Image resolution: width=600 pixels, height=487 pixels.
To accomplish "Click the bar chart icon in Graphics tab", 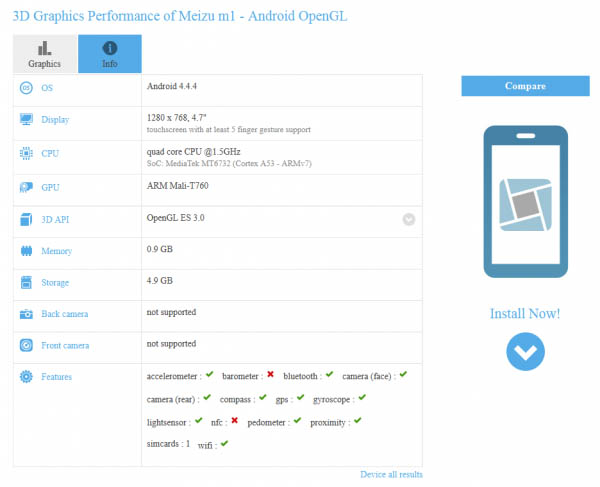I will click(x=44, y=48).
